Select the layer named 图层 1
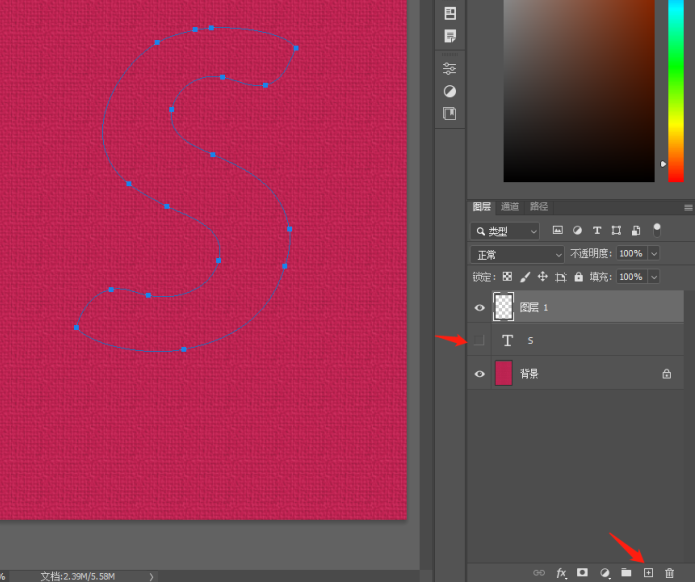 pyautogui.click(x=575, y=307)
